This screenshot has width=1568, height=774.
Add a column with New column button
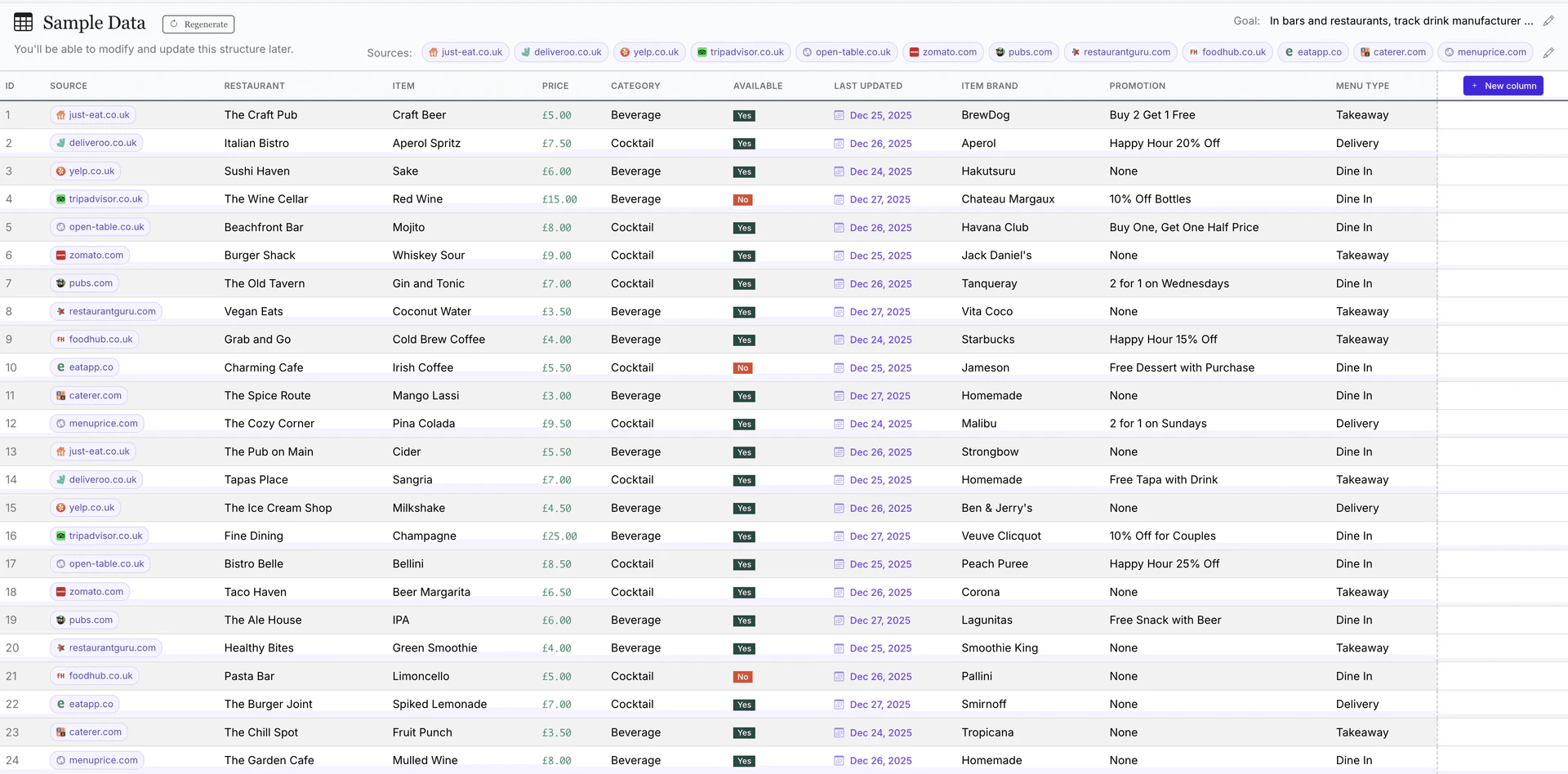click(1503, 86)
